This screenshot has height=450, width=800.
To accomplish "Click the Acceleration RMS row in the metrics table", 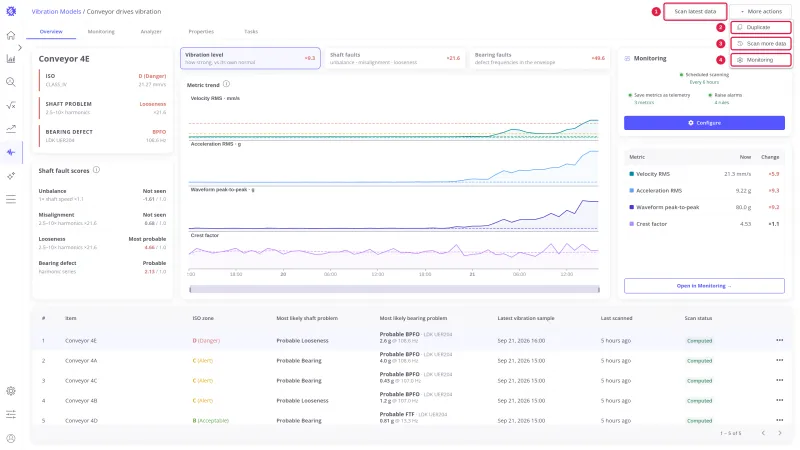I will (x=704, y=190).
